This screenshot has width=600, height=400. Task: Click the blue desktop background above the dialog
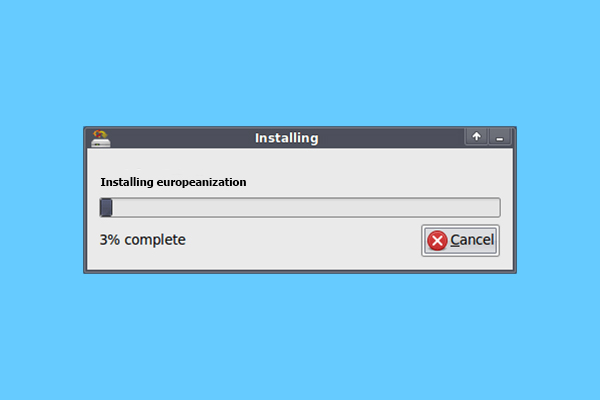300,61
